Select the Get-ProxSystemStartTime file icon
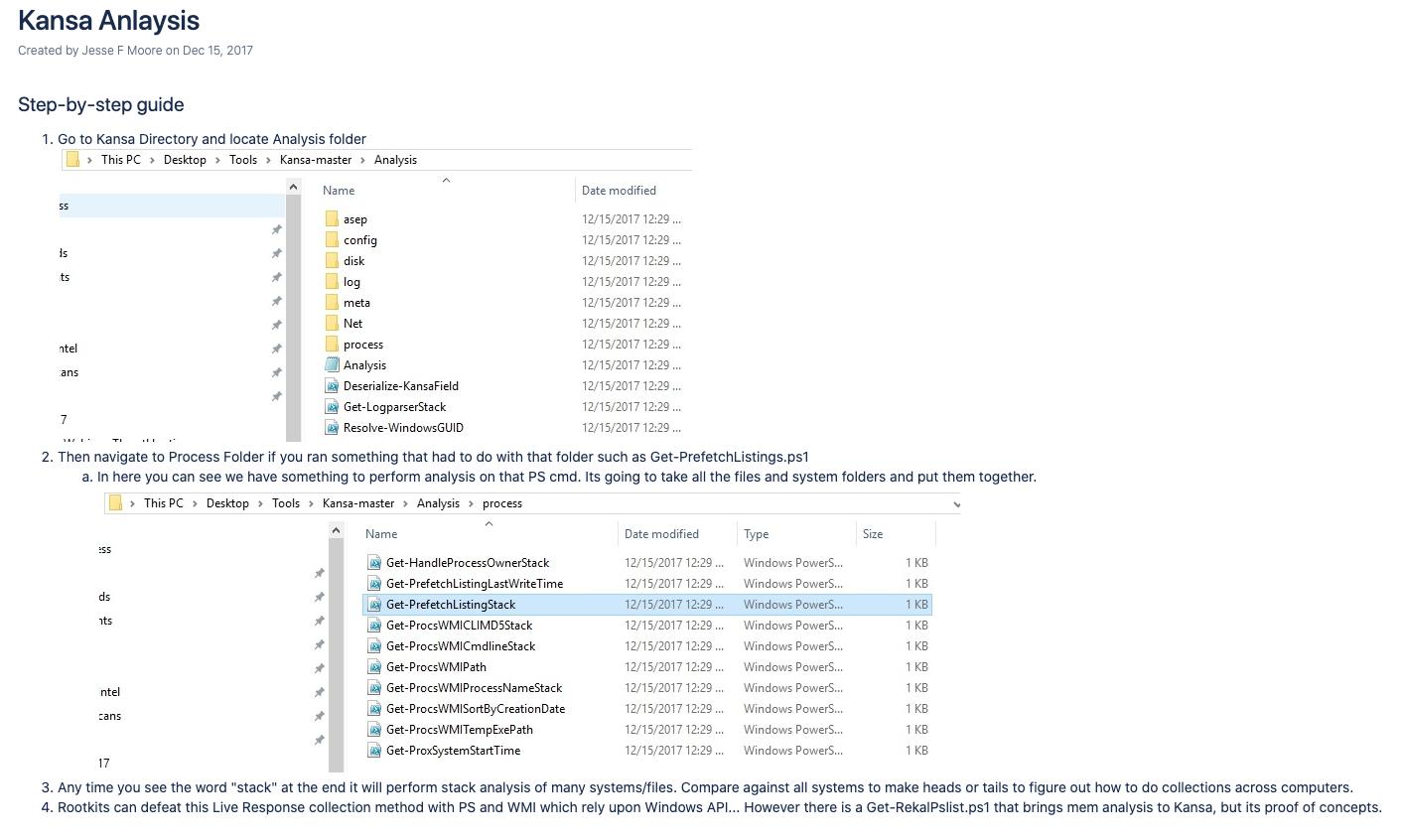 pyautogui.click(x=374, y=751)
